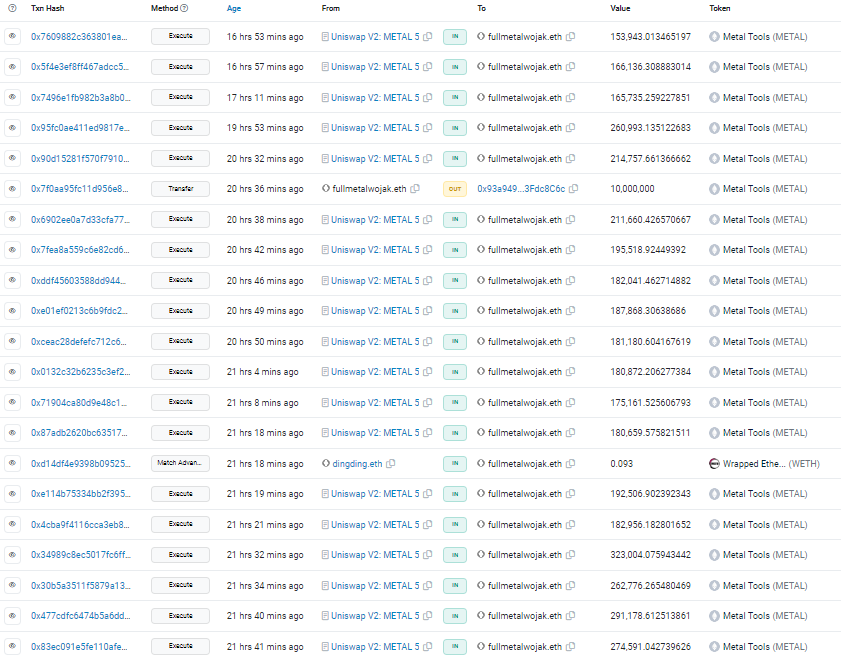841x657 pixels.
Task: Open quick view eye for transaction 0x7609882c363801ea
Action: (x=12, y=36)
